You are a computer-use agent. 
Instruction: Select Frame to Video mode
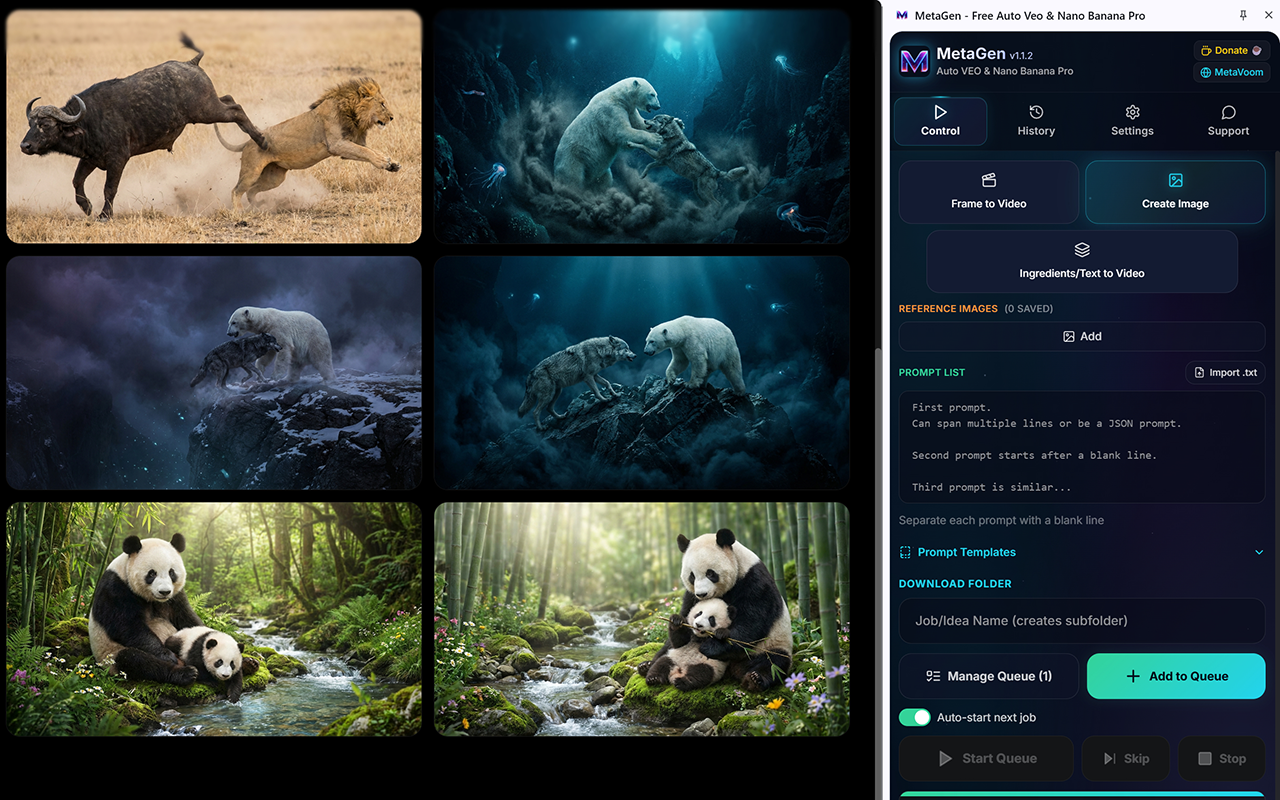pyautogui.click(x=989, y=192)
